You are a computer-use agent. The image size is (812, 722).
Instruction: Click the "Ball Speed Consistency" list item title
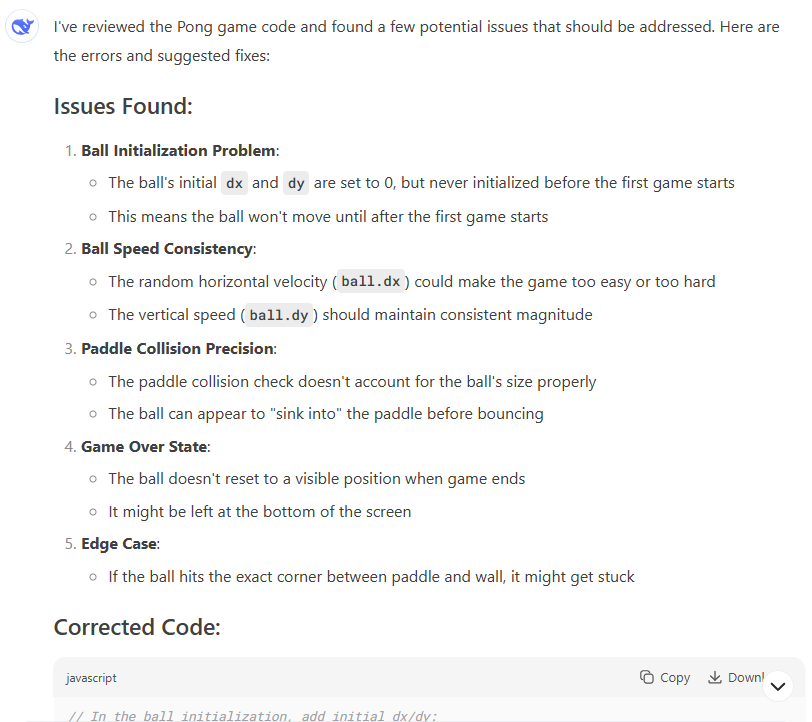(x=167, y=249)
